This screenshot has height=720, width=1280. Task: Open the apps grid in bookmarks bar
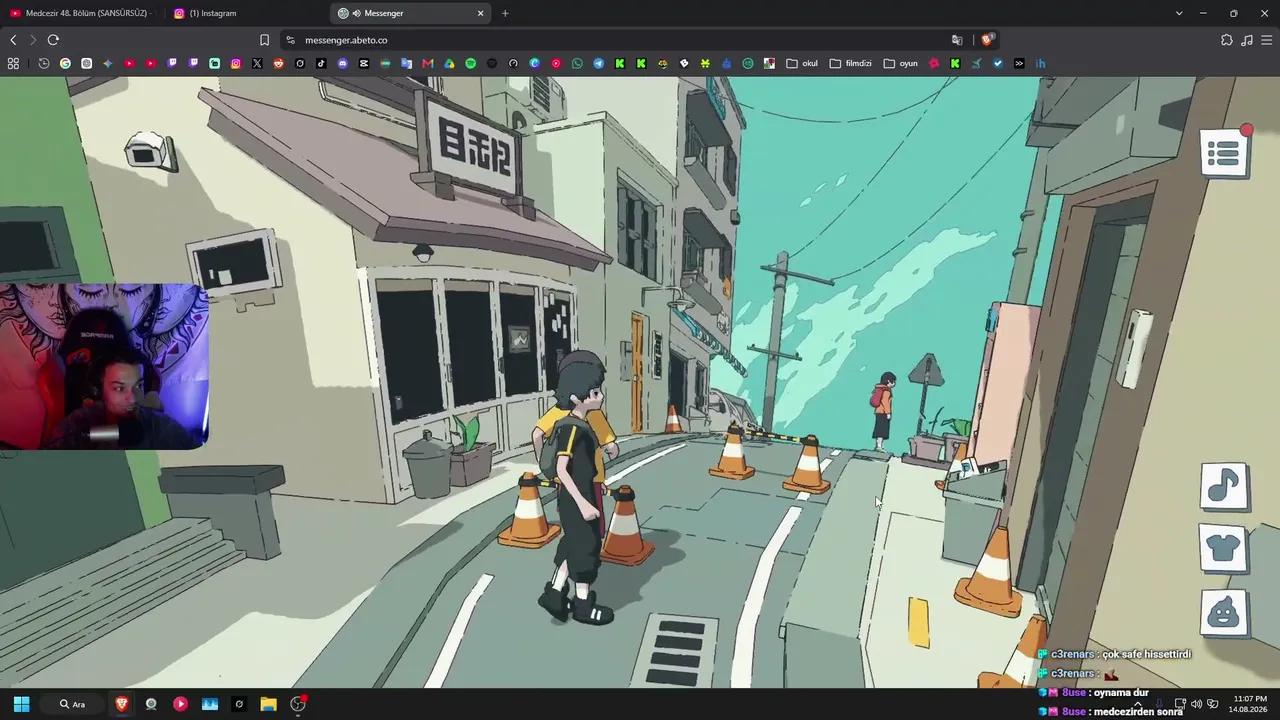[x=13, y=63]
